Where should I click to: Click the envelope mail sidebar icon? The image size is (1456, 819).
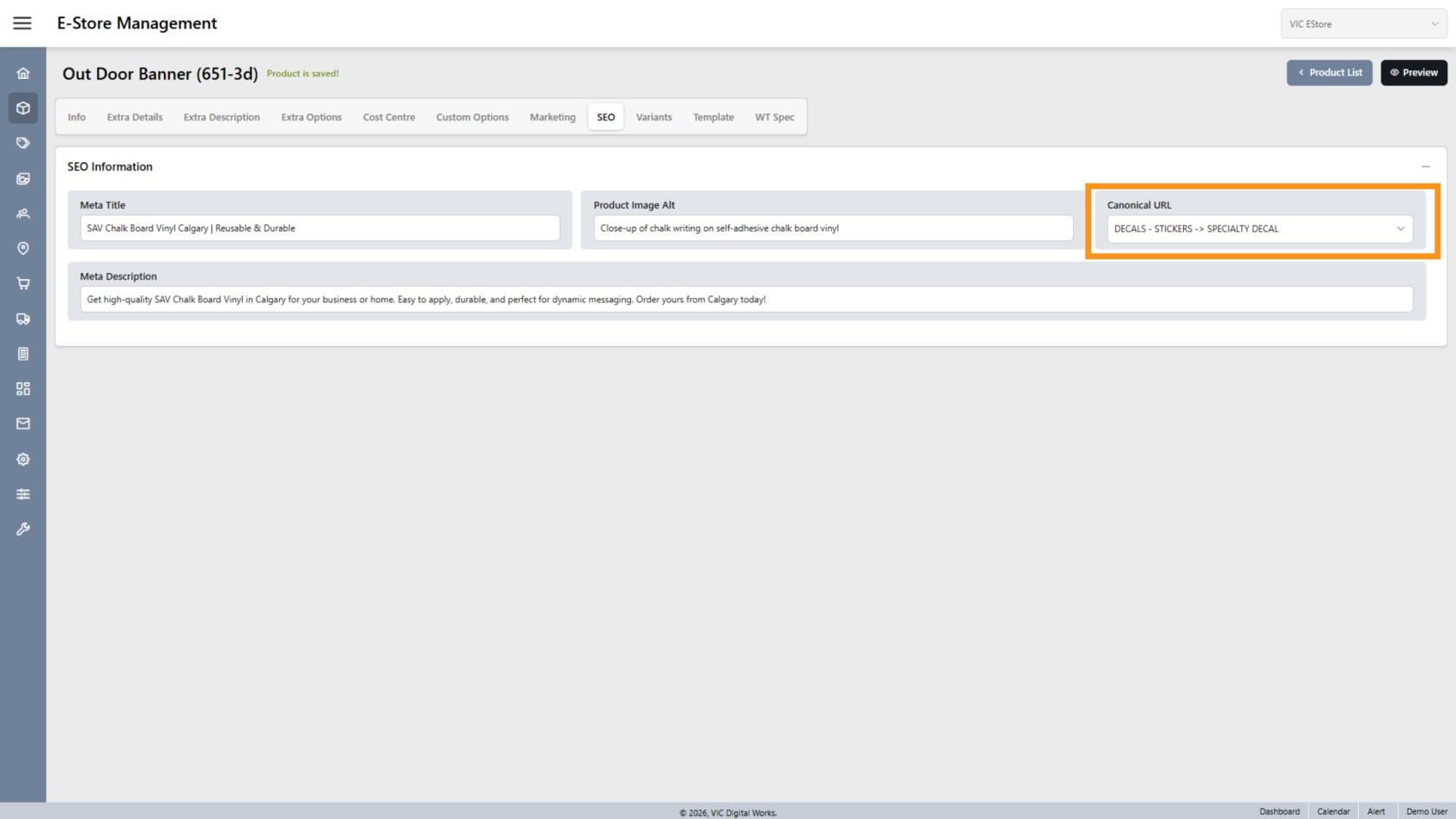tap(23, 424)
